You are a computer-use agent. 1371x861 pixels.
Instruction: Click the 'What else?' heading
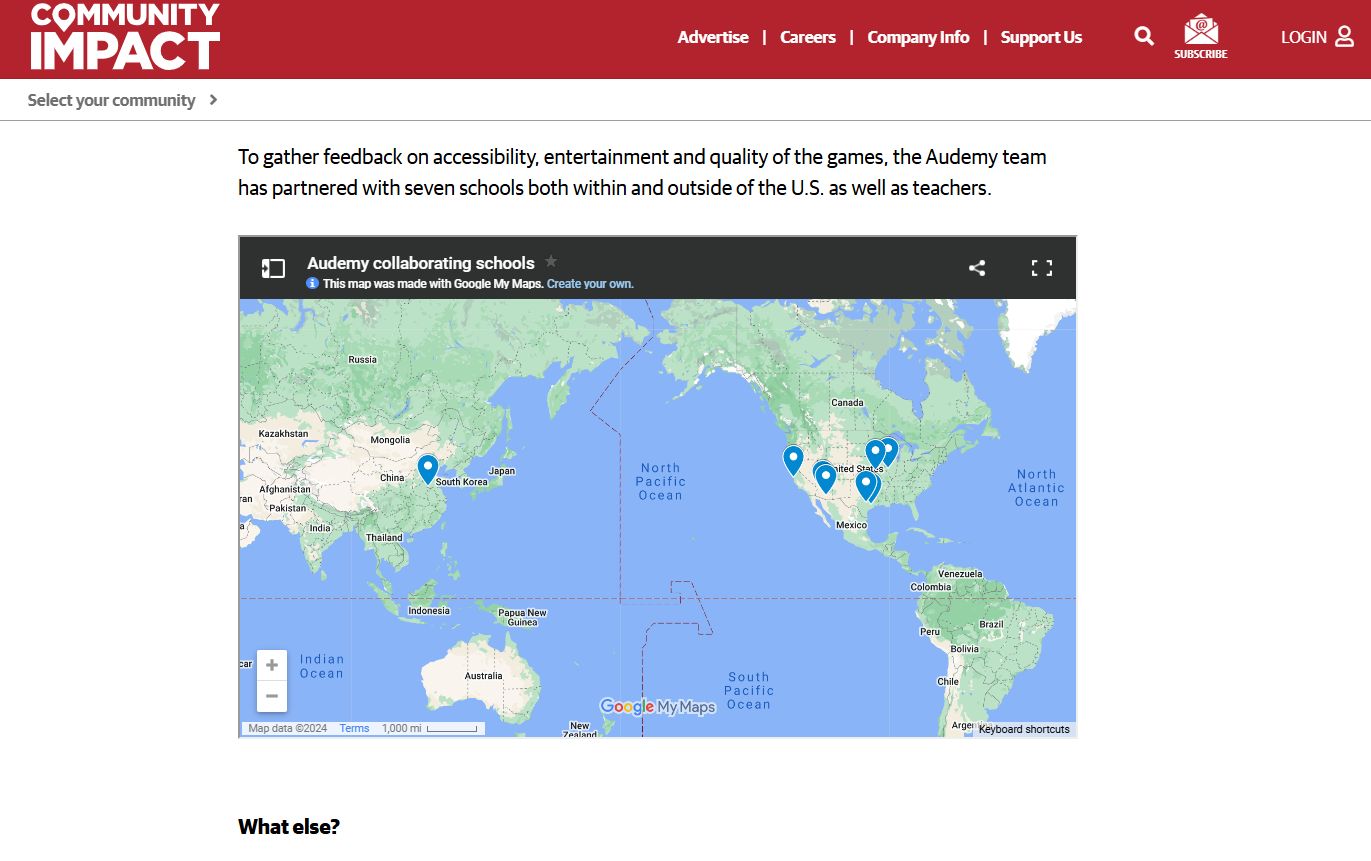pyautogui.click(x=289, y=827)
